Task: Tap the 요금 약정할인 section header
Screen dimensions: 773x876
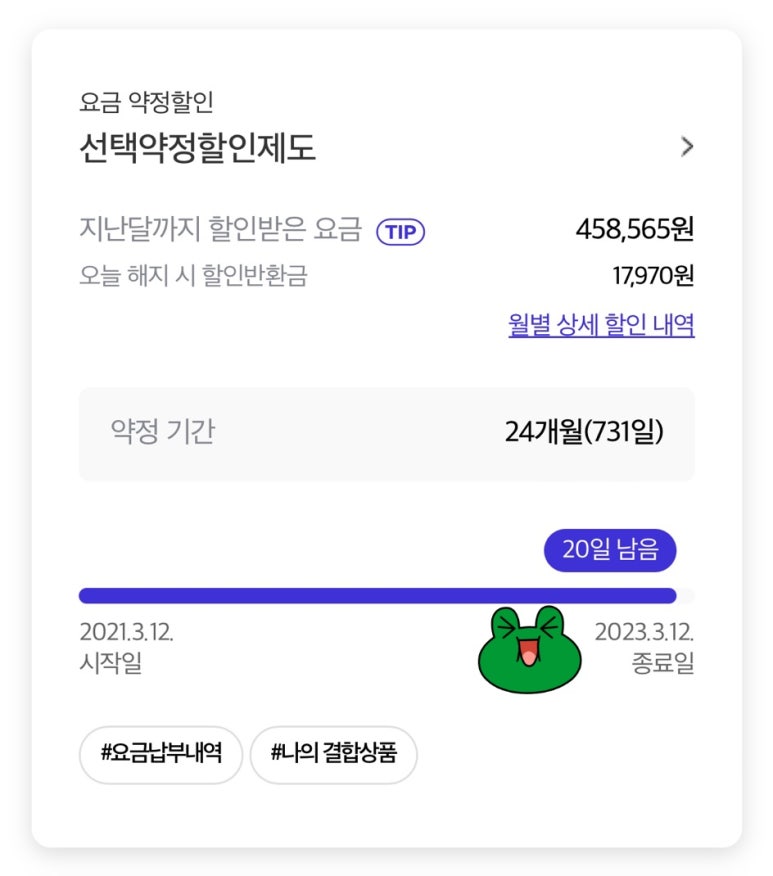Action: coord(146,102)
